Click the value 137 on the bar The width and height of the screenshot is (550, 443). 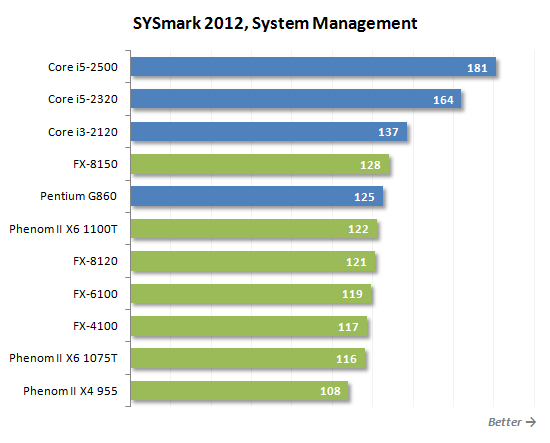tap(388, 132)
